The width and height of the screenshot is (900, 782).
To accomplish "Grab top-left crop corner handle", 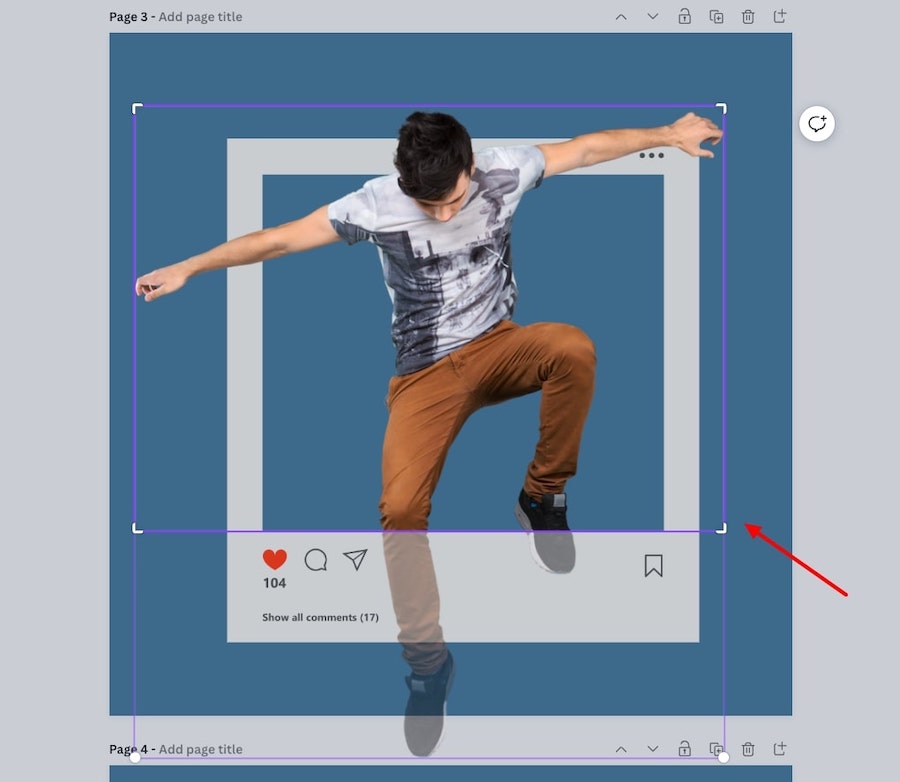I will pyautogui.click(x=137, y=109).
